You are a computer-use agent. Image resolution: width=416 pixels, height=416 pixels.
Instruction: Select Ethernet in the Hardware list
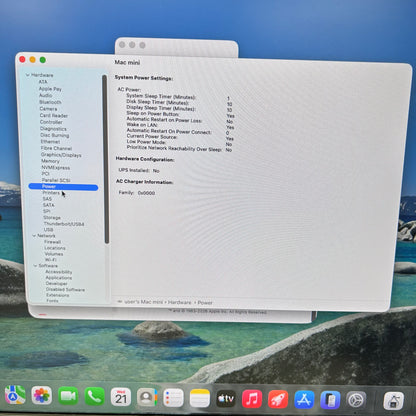51,142
